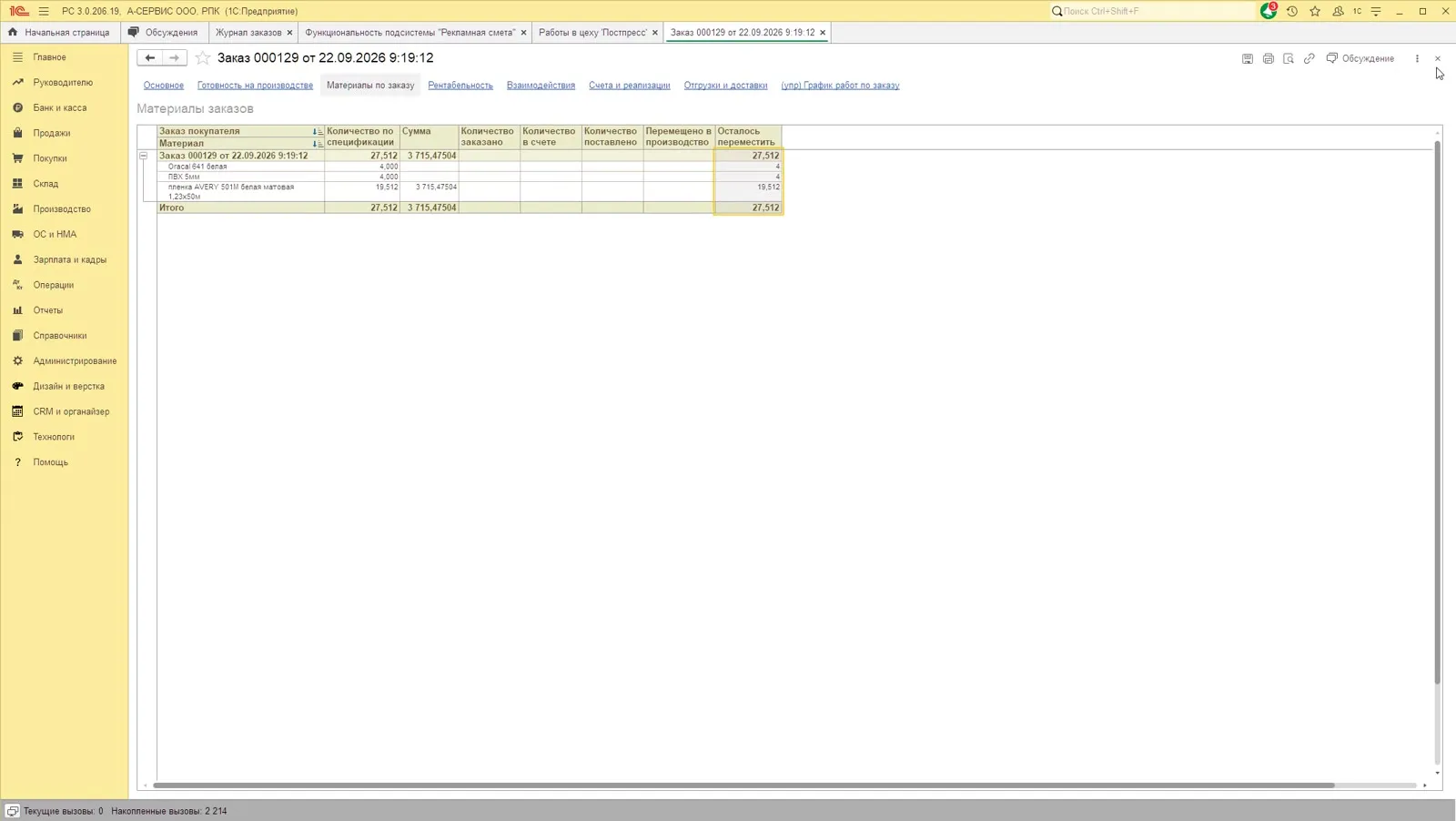1456x821 pixels.
Task: Open Готовность на производстве link
Action: (x=255, y=86)
